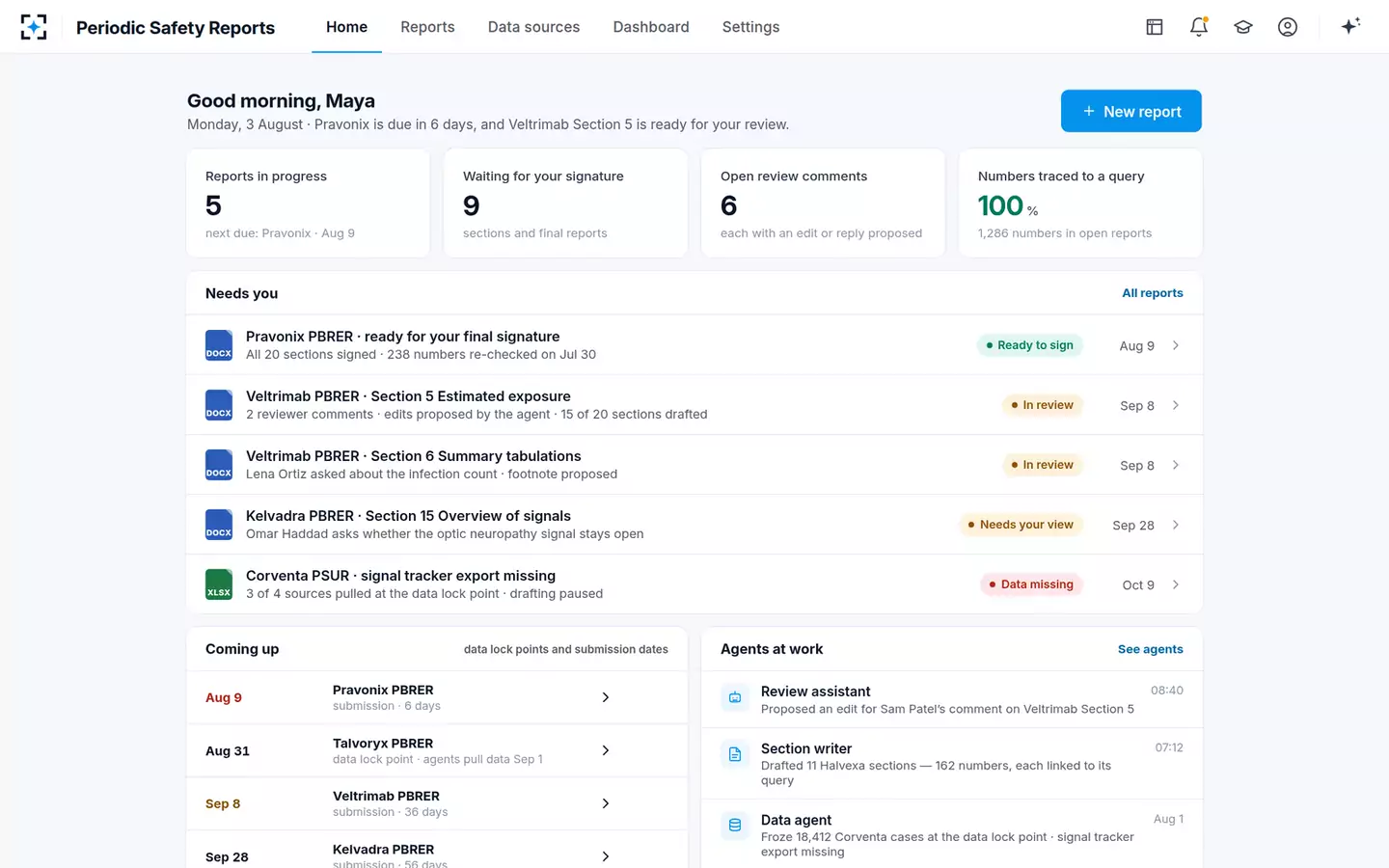Expand the Pravonix ready to sign row chevron

(x=1176, y=345)
